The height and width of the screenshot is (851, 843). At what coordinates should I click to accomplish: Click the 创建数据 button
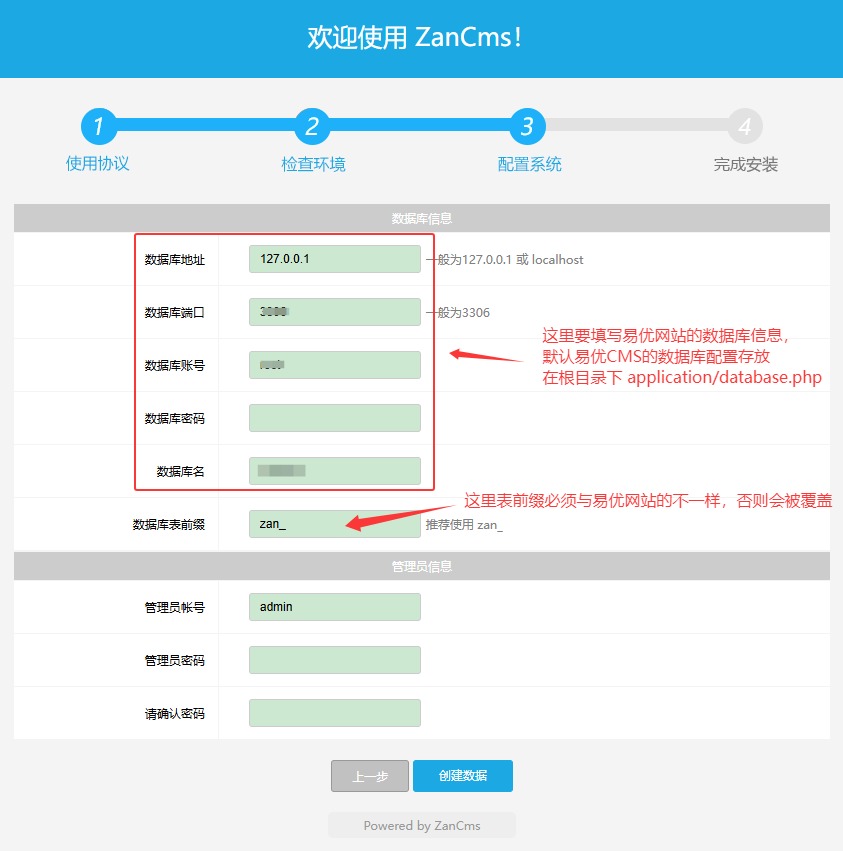pyautogui.click(x=463, y=776)
